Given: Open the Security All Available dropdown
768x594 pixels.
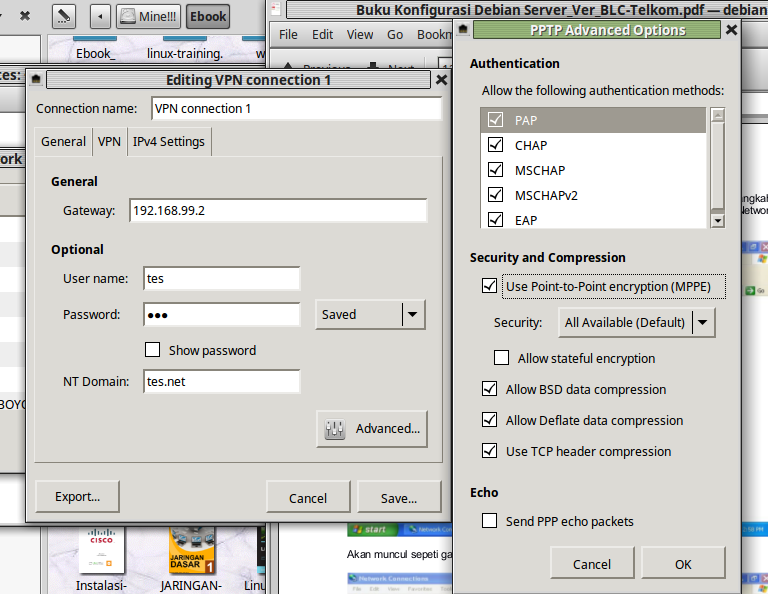Looking at the screenshot, I should (x=637, y=323).
